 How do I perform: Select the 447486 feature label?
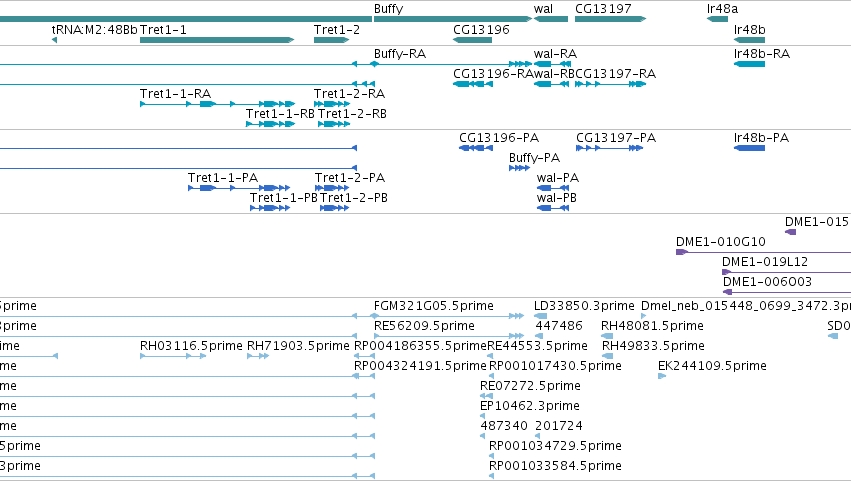pyautogui.click(x=558, y=326)
